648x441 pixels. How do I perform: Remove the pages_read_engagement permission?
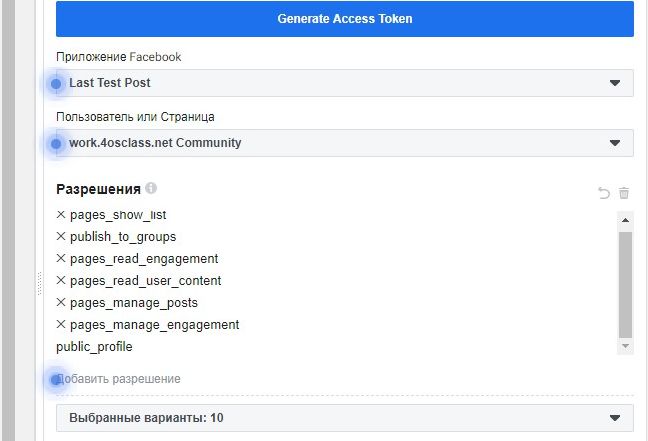tap(61, 258)
